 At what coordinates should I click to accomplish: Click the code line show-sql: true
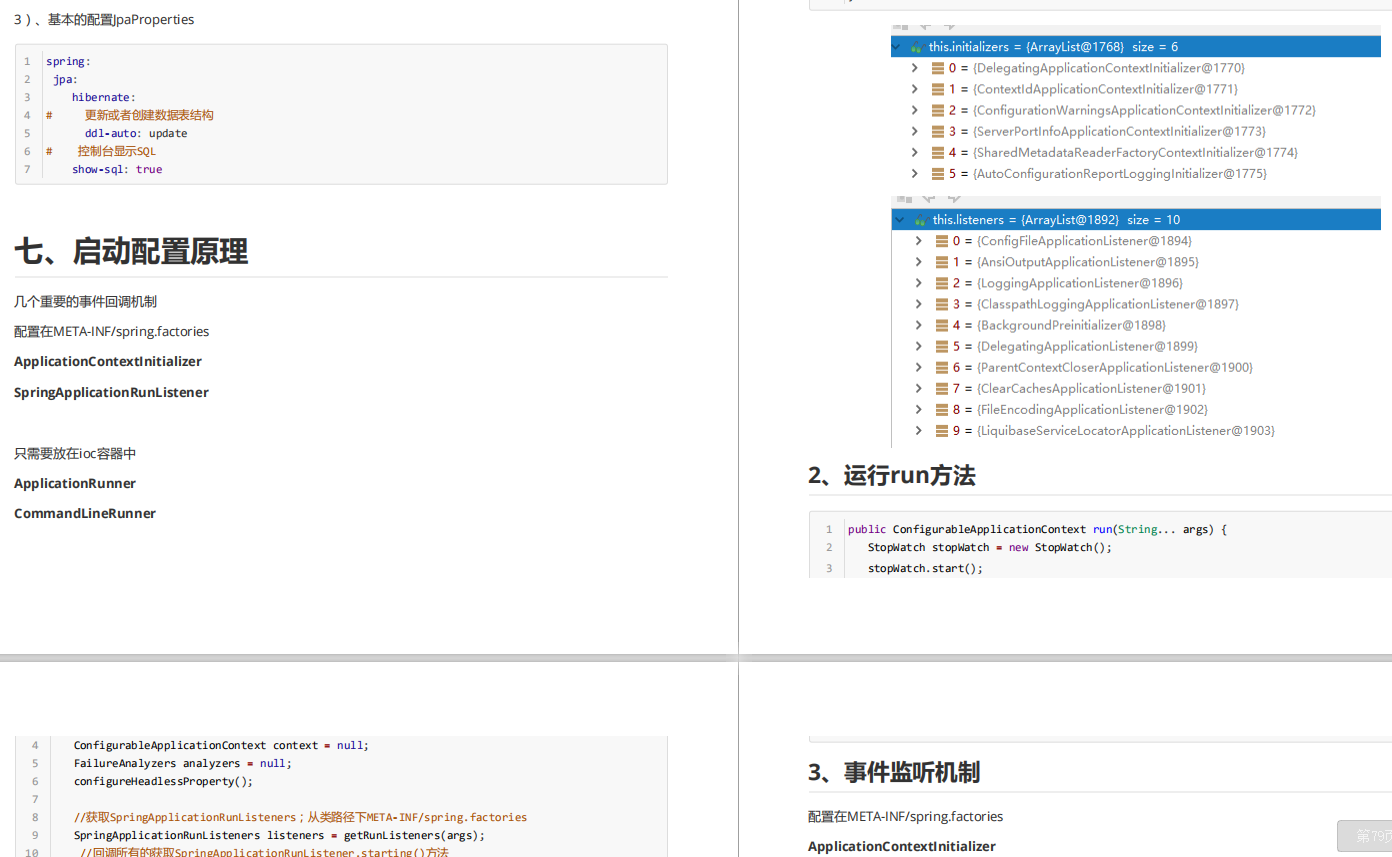click(117, 169)
